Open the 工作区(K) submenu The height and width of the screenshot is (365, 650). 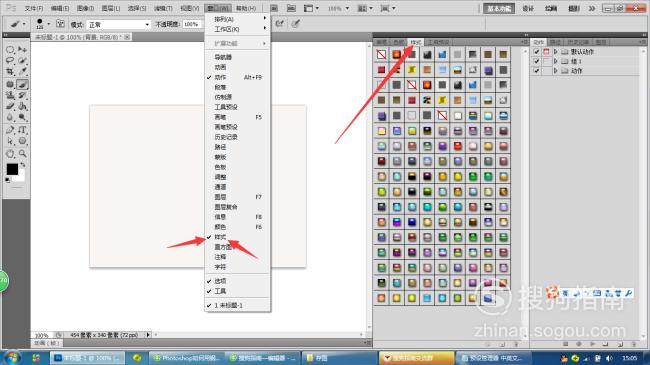pyautogui.click(x=238, y=29)
